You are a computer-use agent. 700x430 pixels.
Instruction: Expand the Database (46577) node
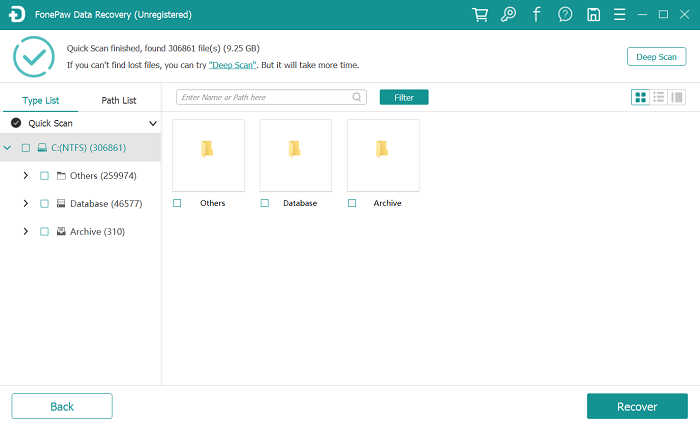[25, 204]
